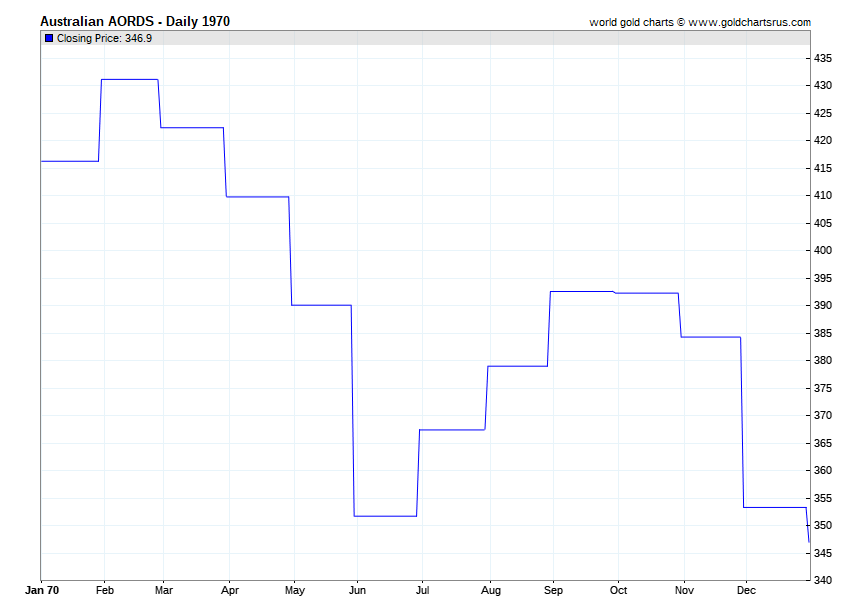Click the 420 y-axis value
This screenshot has width=850, height=616.
[823, 140]
